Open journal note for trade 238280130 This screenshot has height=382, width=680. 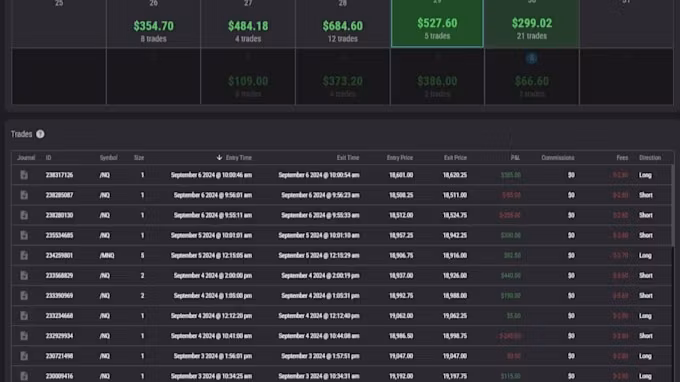[24, 215]
